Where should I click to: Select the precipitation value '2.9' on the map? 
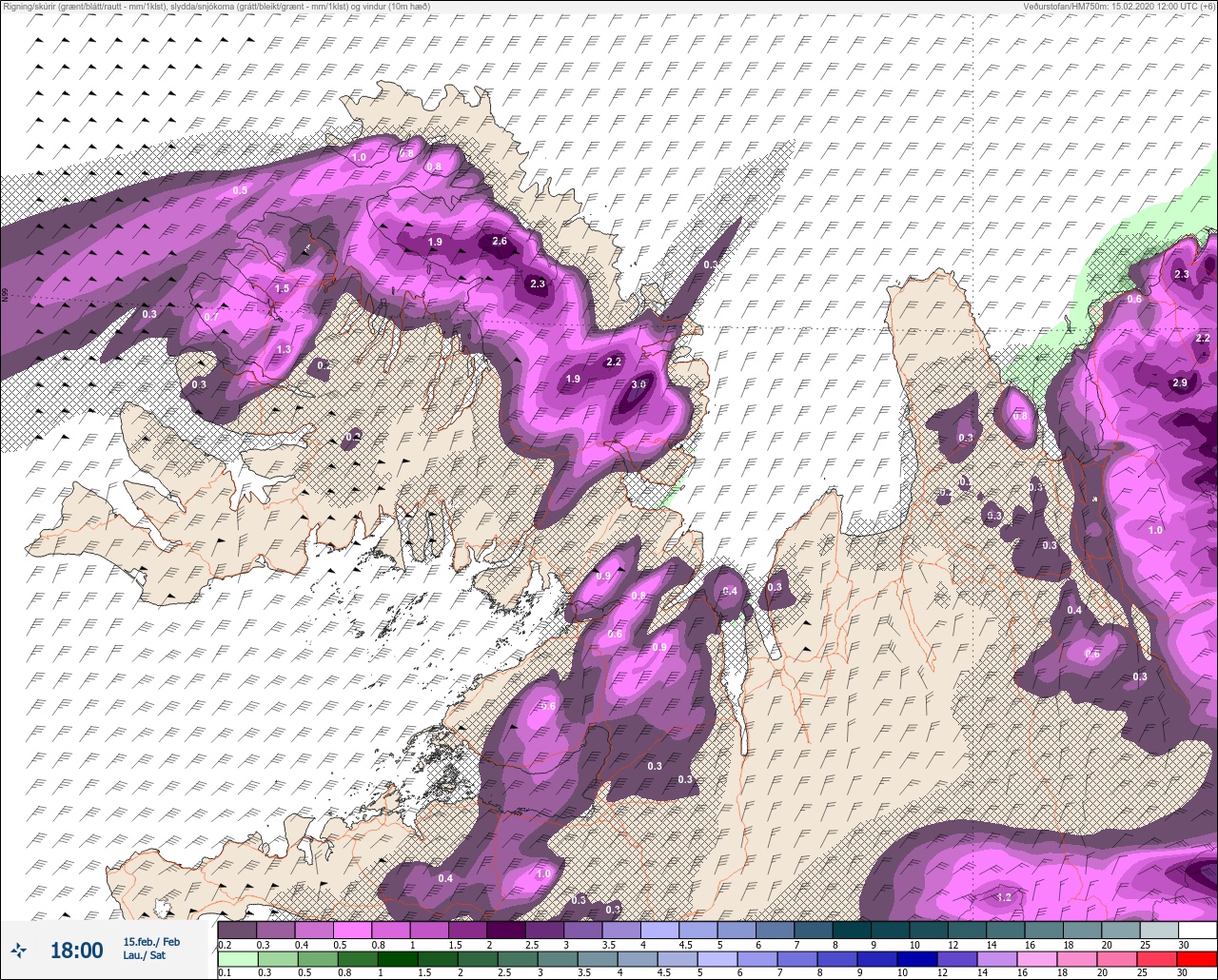tap(1180, 383)
